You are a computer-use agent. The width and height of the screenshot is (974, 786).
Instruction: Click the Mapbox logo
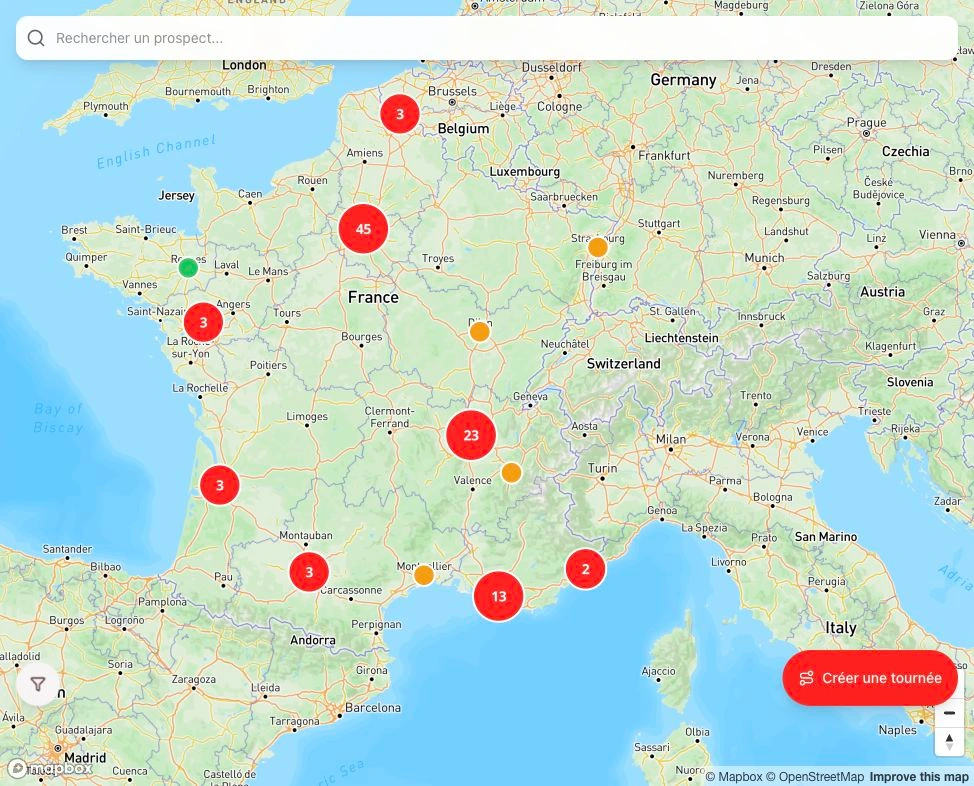50,769
